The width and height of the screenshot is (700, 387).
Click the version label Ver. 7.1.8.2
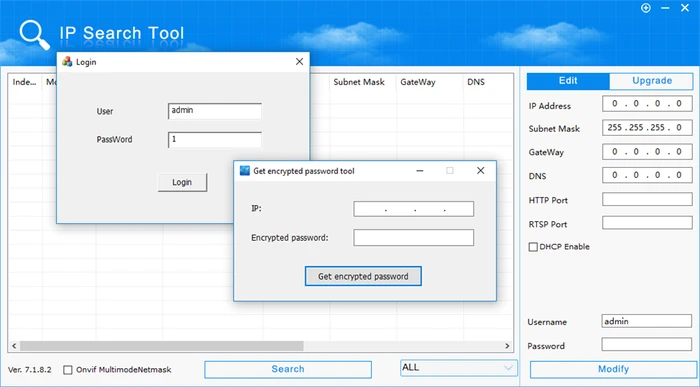click(29, 370)
